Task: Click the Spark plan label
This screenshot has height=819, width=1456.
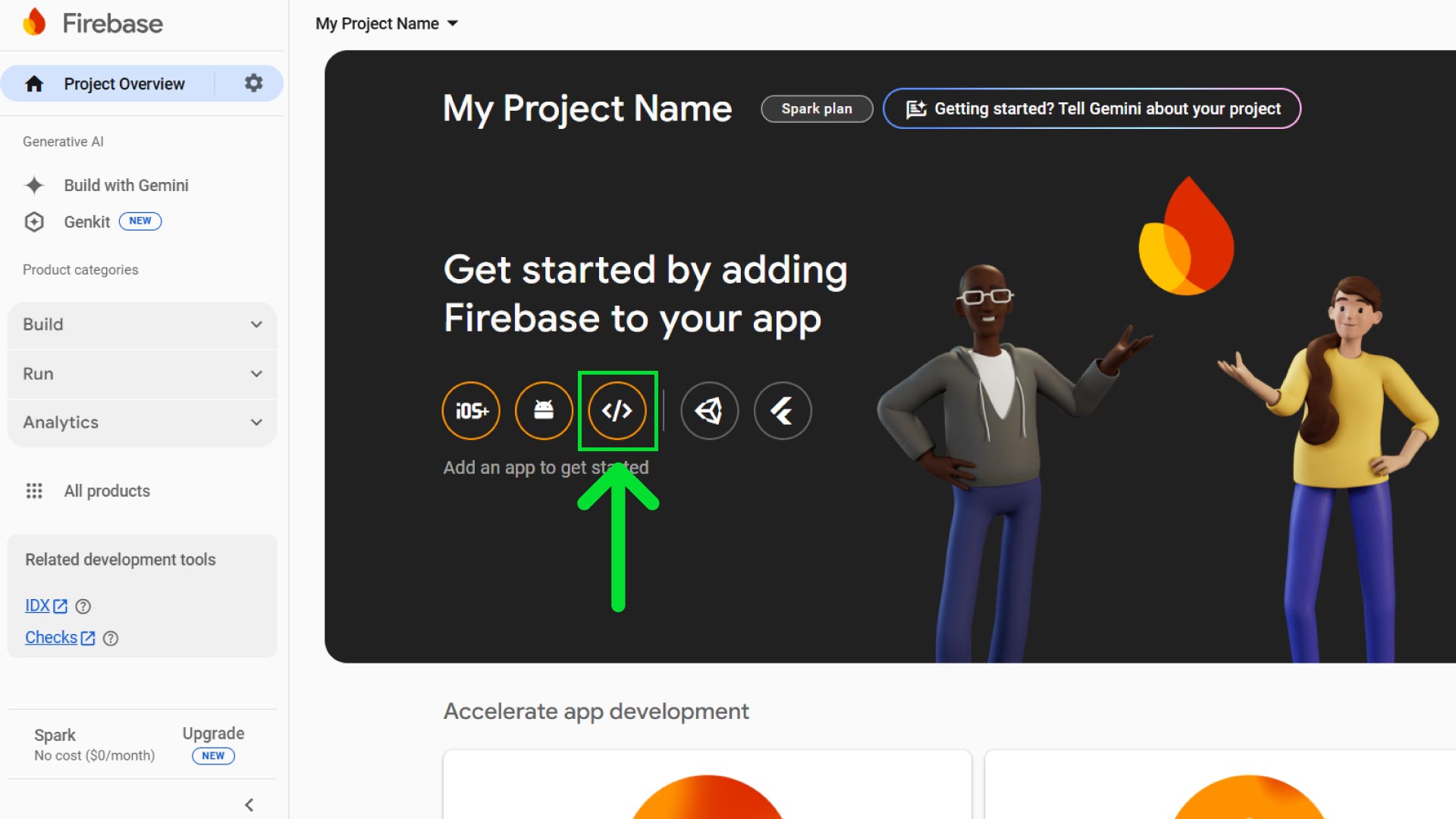Action: (816, 108)
